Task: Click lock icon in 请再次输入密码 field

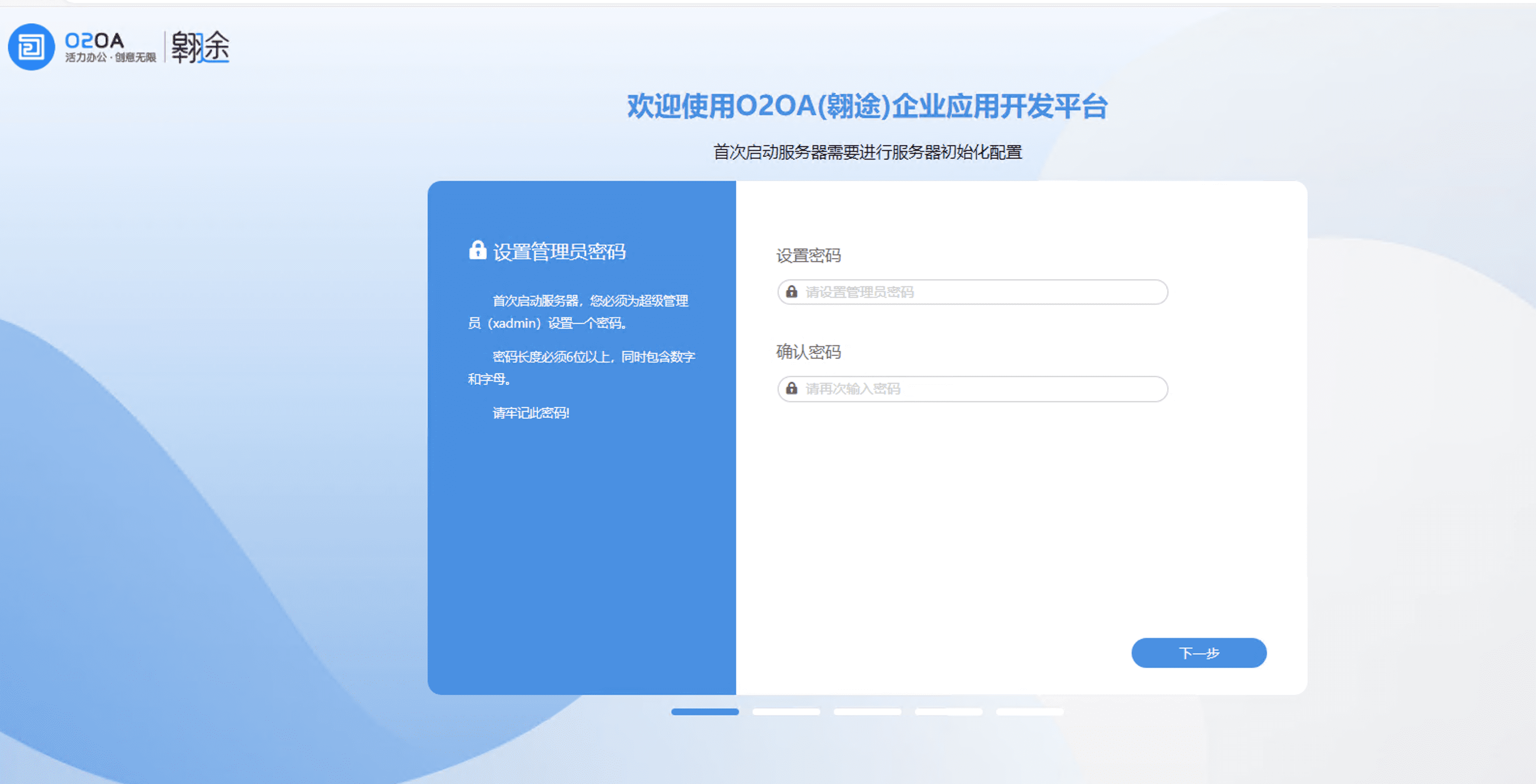Action: [791, 389]
